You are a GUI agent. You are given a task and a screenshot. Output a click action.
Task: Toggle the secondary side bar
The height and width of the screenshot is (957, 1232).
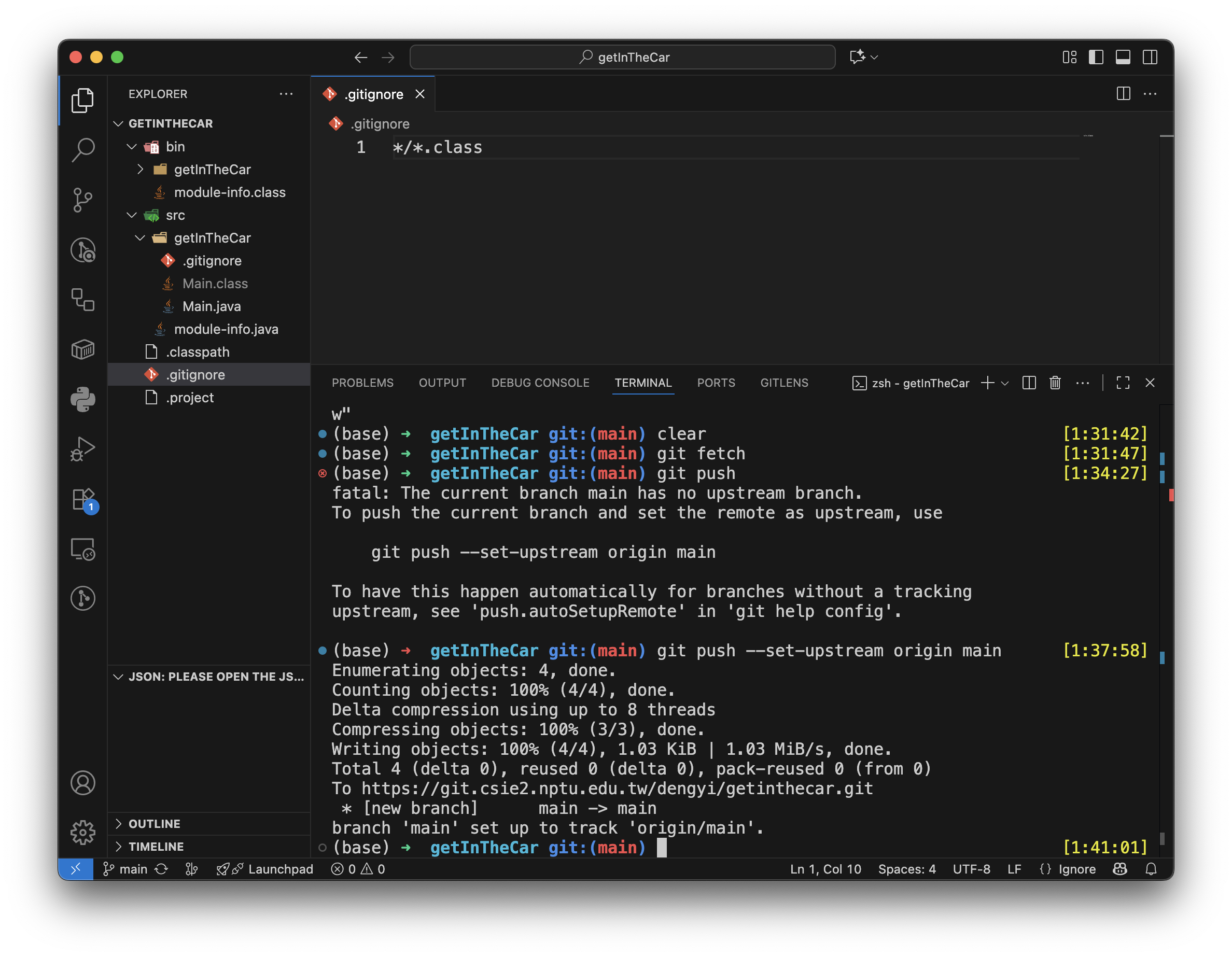[1150, 57]
